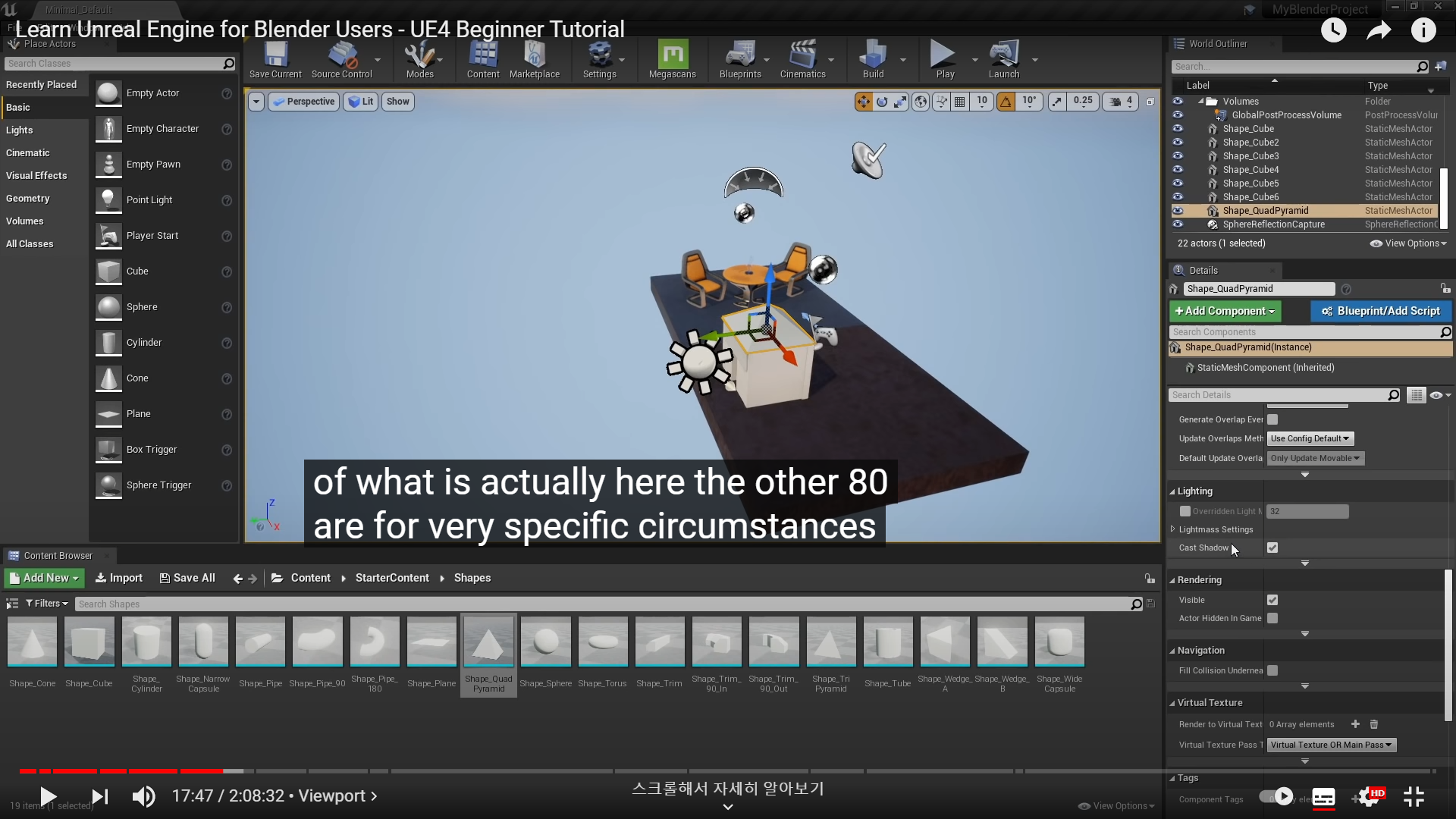Select the Shape_Sphere asset thumbnail

tap(545, 643)
